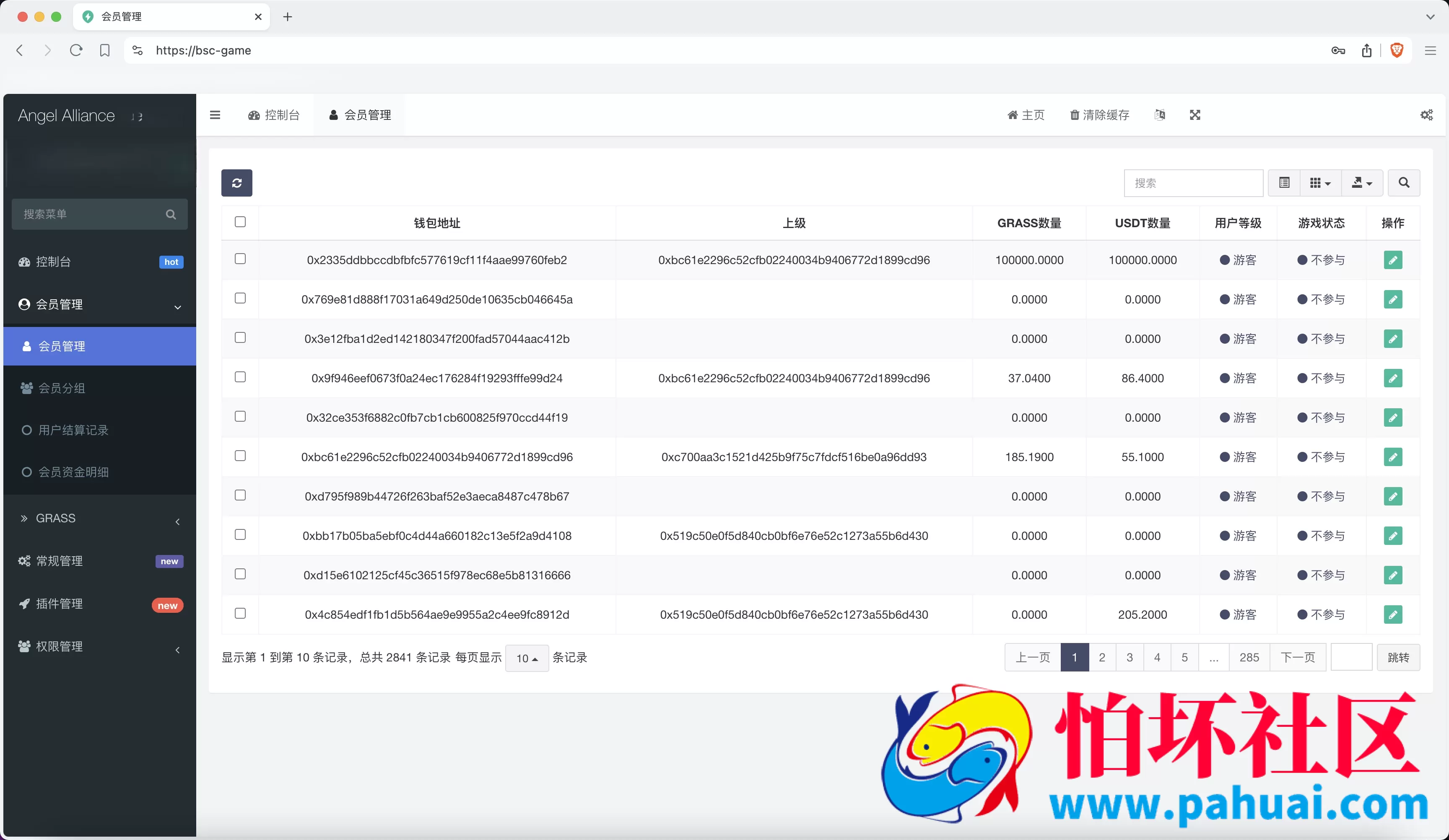The height and width of the screenshot is (840, 1449).
Task: Click the table refresh button
Action: click(236, 183)
